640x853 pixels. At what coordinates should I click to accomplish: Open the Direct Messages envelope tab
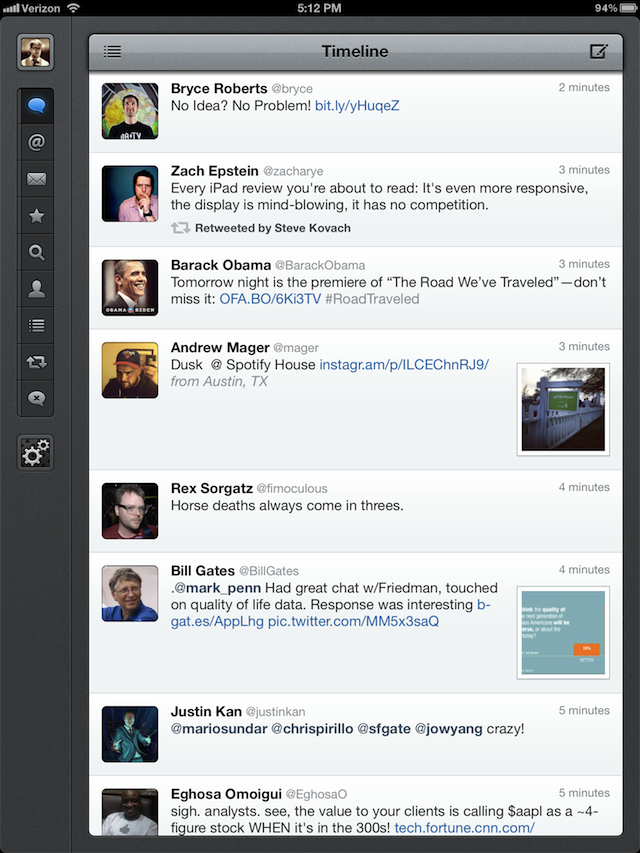tap(36, 179)
